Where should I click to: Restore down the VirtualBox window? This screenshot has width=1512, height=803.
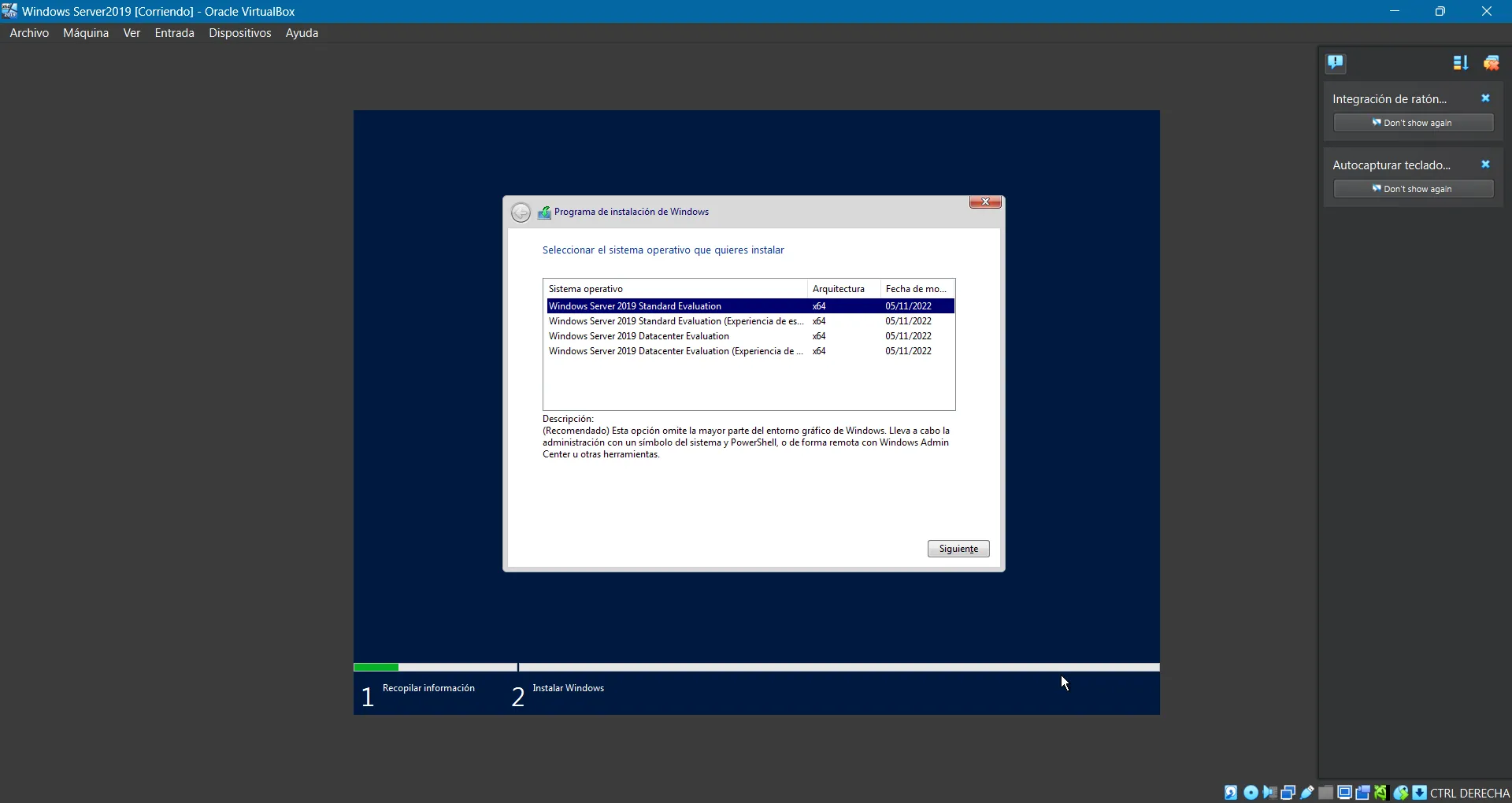coord(1440,11)
